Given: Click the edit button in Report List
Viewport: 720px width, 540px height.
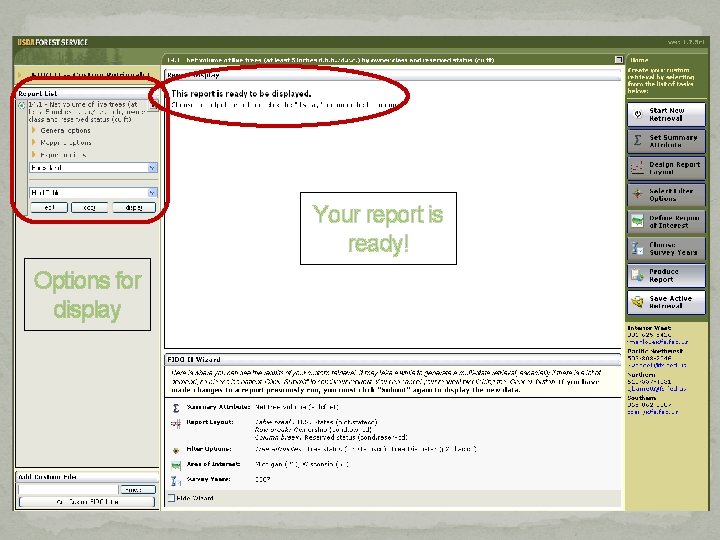Looking at the screenshot, I should [49, 208].
